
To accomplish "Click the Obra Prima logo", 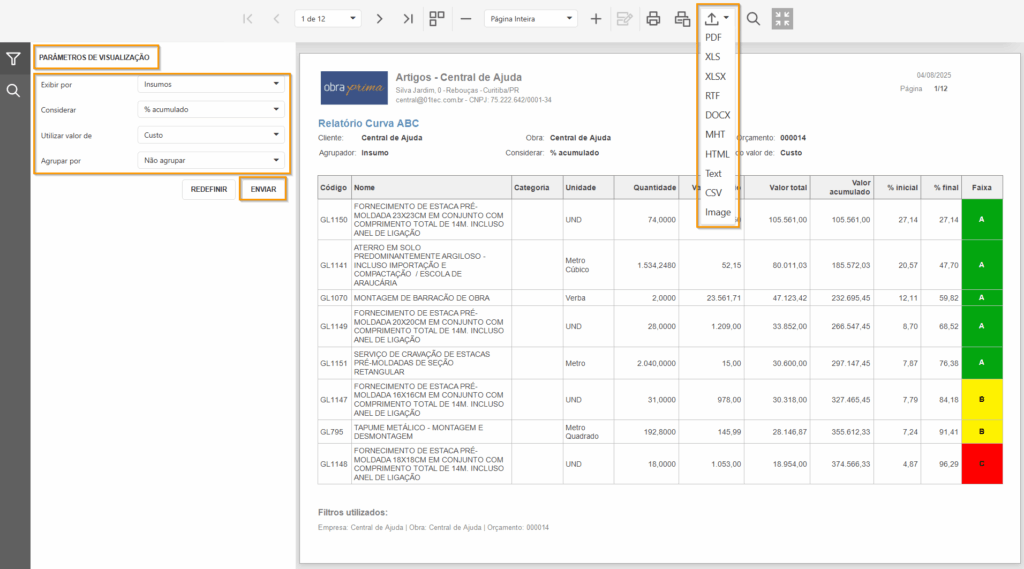I will (354, 88).
